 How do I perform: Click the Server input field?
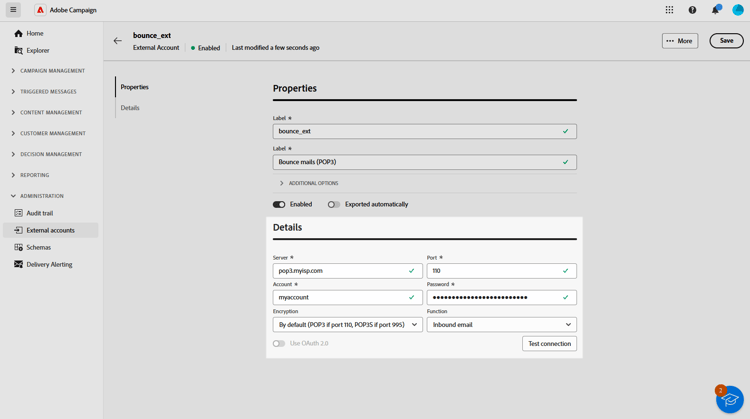point(340,270)
